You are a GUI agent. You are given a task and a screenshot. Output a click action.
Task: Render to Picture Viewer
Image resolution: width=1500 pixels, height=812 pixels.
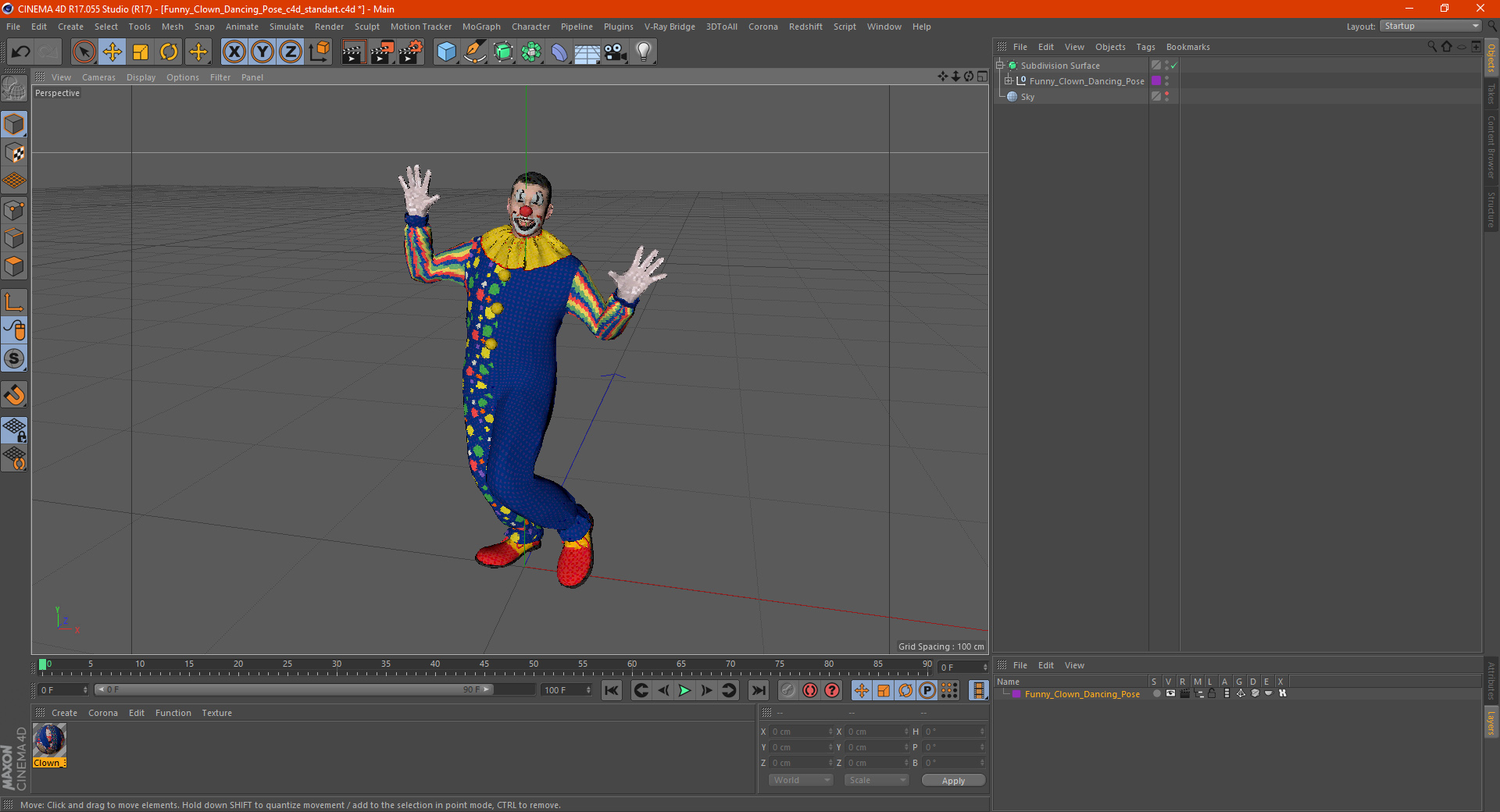click(382, 52)
